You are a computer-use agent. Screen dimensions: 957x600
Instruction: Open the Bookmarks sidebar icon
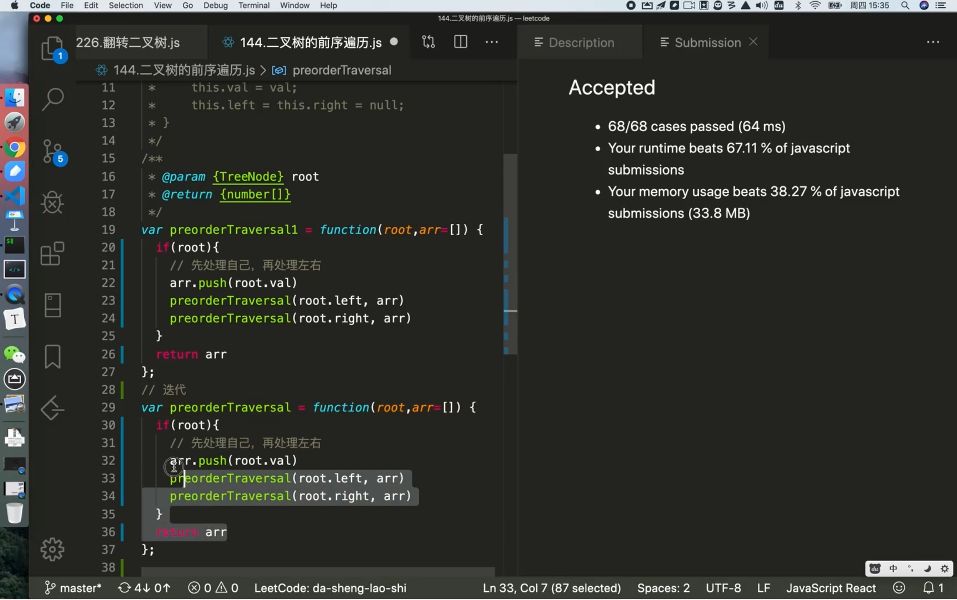pyautogui.click(x=52, y=356)
